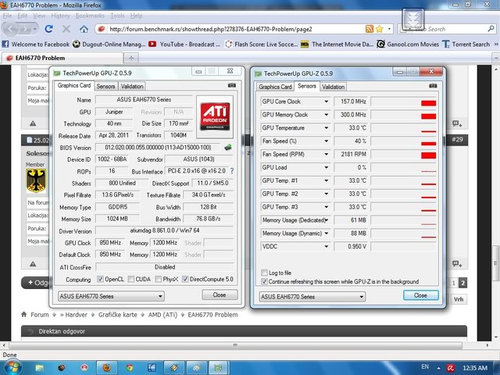Screen dimensions: 500x375
Task: Open Windows Start menu orb
Action: coord(12,367)
